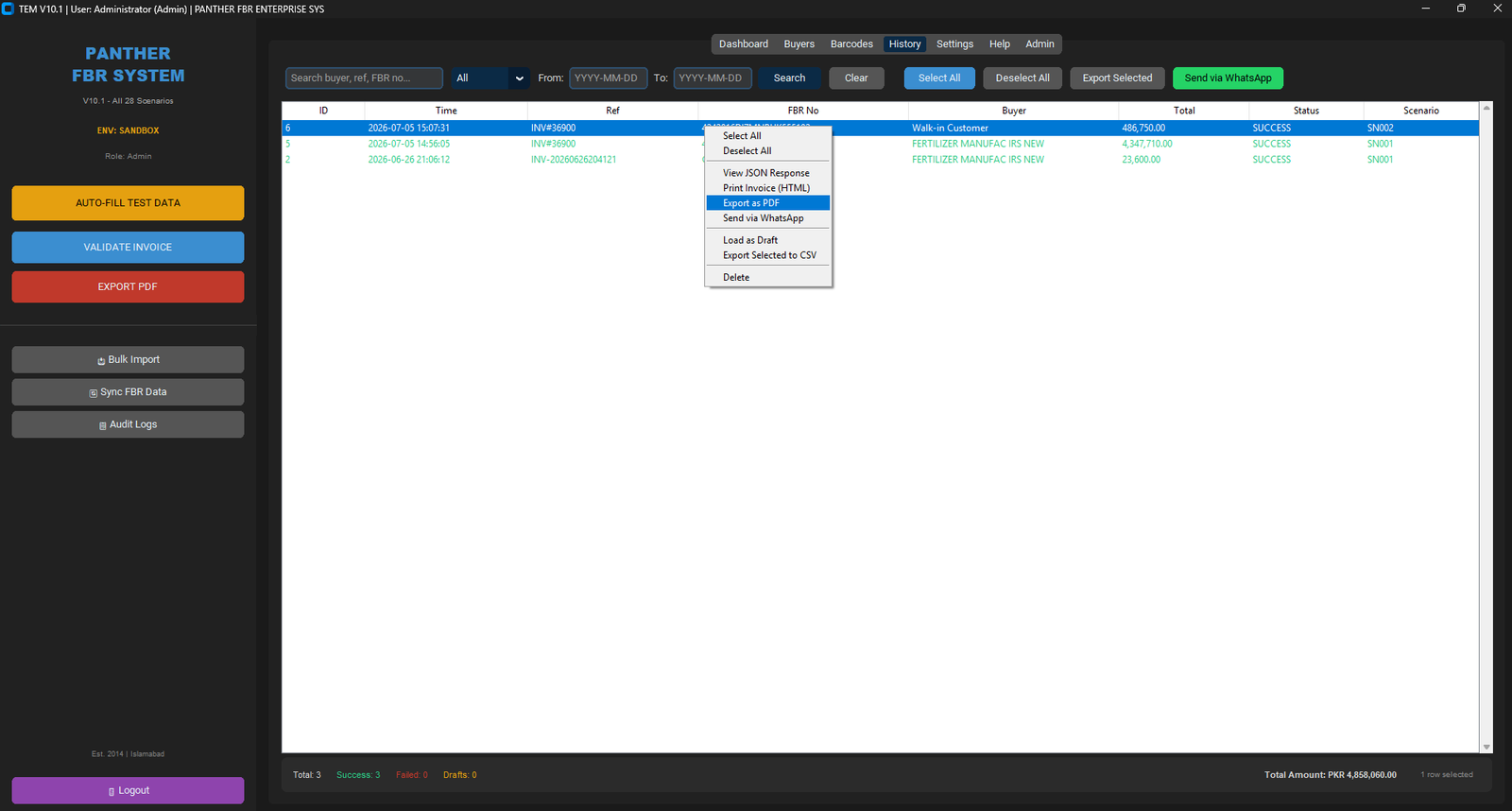Open the status filter dropdown showing All
The height and width of the screenshot is (811, 1512).
(490, 78)
